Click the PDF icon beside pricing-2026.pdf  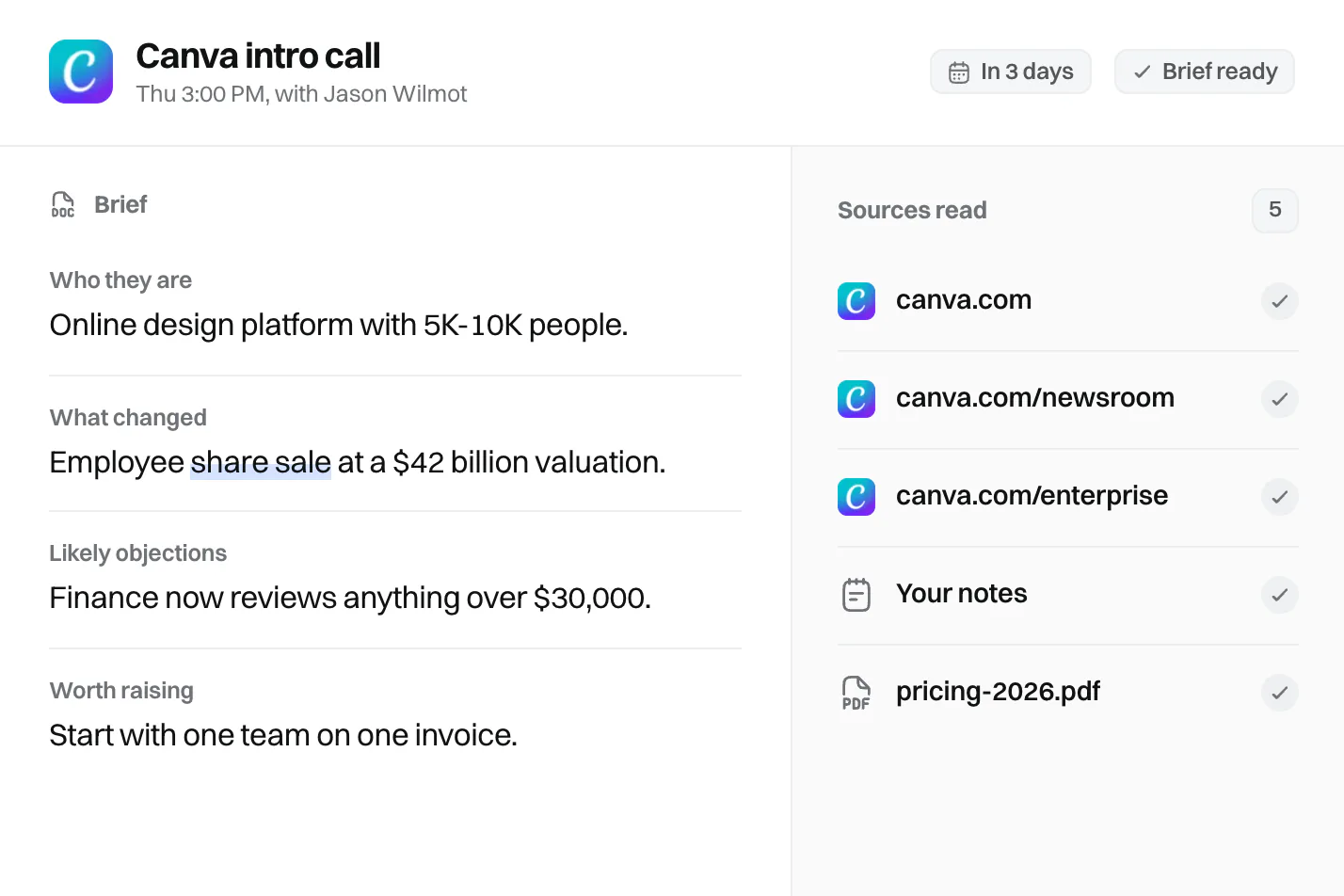[x=856, y=693]
